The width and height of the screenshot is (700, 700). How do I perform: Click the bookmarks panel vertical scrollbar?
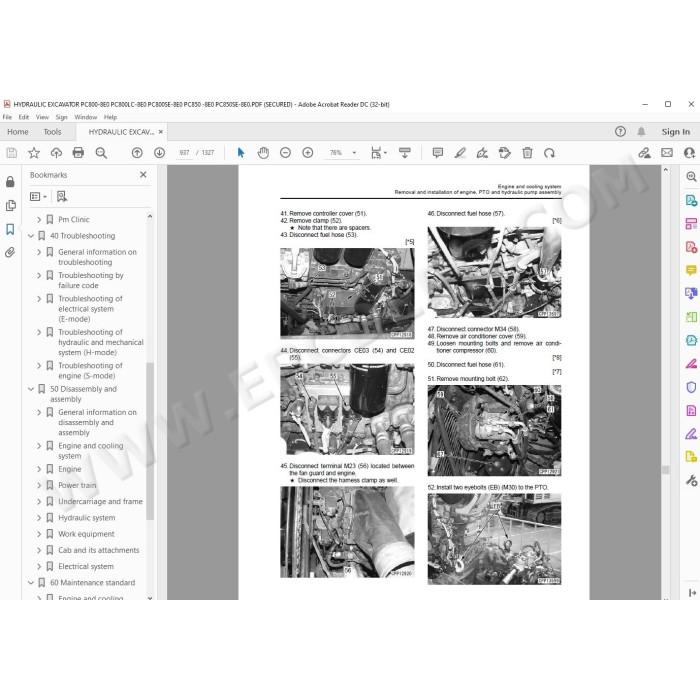tap(150, 441)
